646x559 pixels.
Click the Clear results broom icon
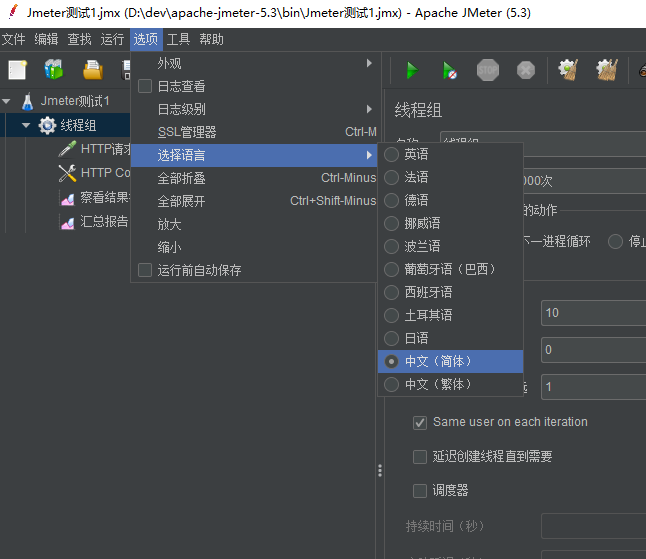[x=569, y=70]
